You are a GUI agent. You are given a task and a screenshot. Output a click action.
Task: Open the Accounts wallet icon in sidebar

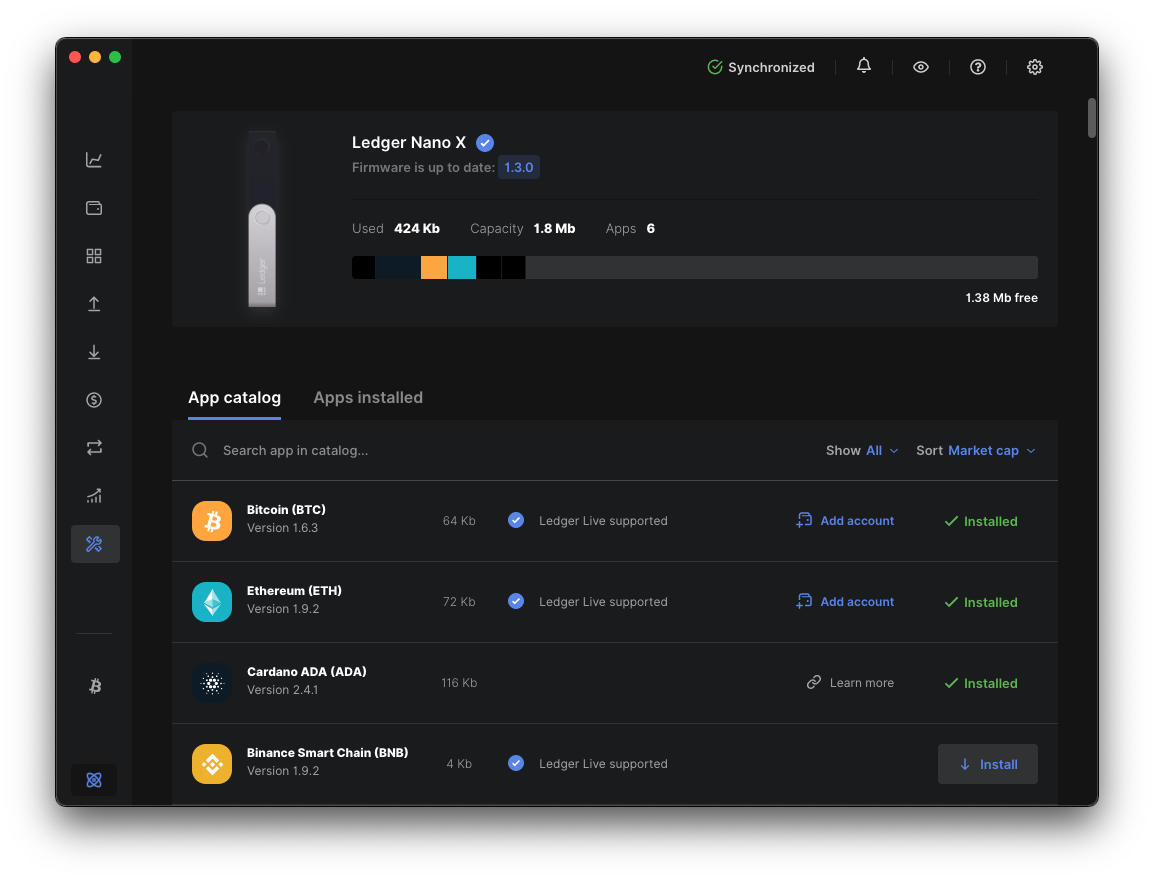(x=93, y=208)
